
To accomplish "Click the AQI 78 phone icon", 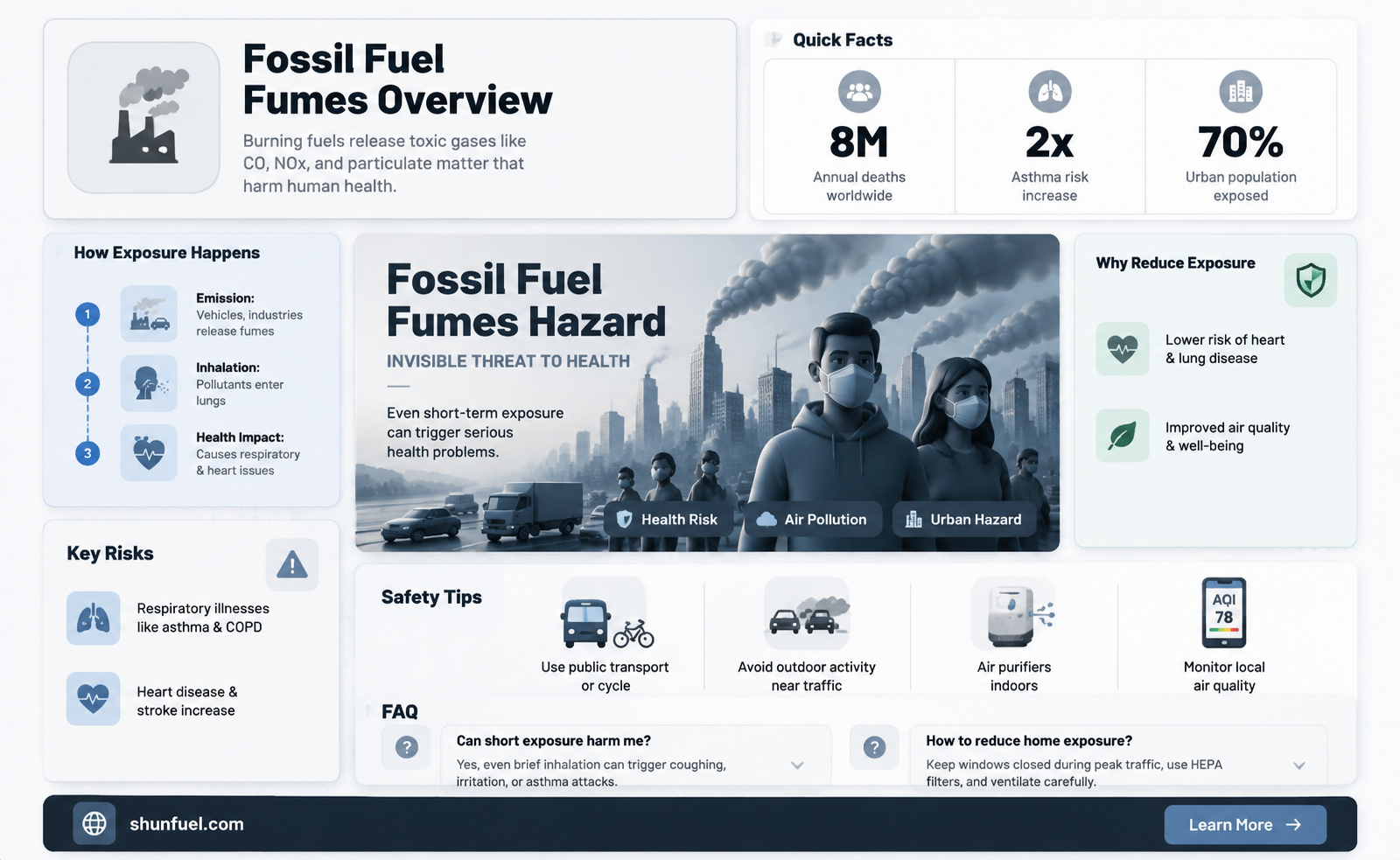I will coord(1224,612).
